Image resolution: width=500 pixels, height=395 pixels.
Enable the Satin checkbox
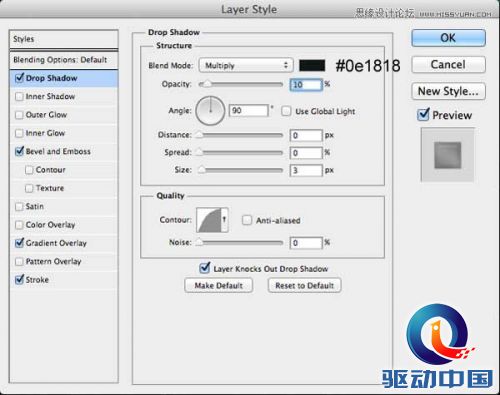pos(19,207)
